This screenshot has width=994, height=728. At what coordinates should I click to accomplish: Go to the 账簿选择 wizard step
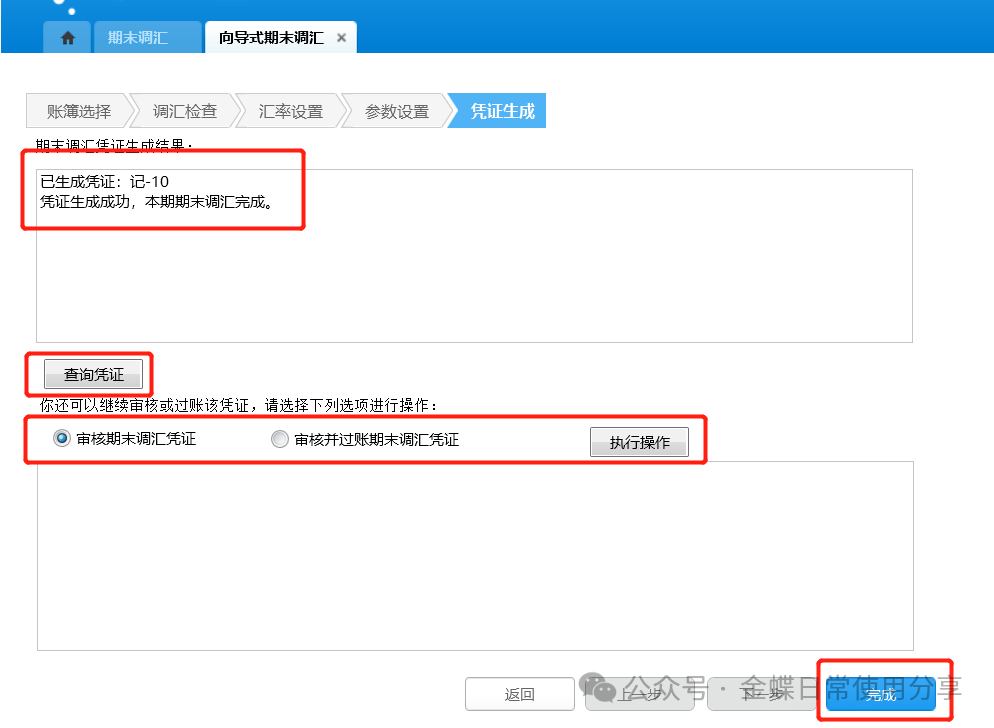(x=78, y=111)
